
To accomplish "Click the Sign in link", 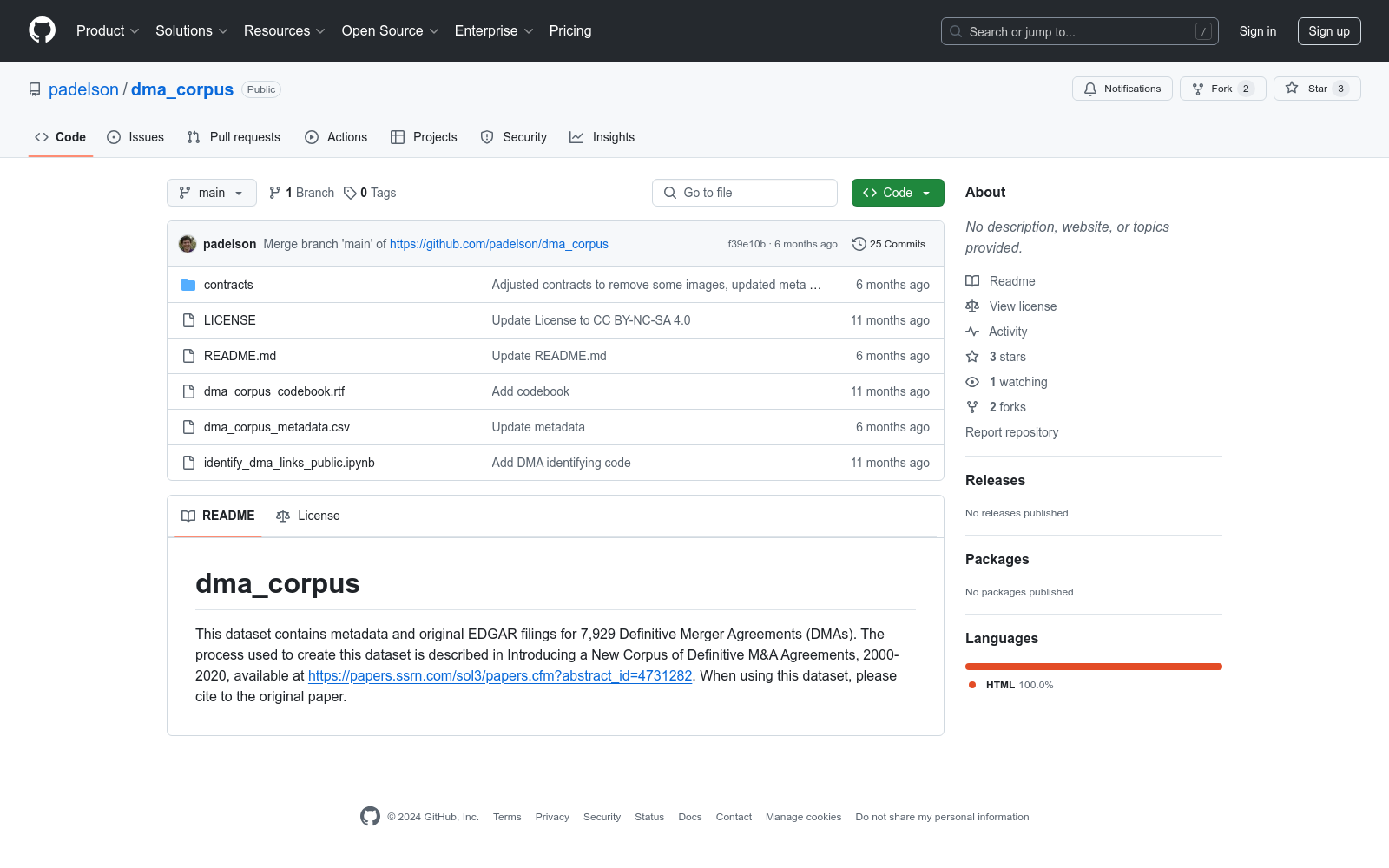I will click(x=1258, y=31).
